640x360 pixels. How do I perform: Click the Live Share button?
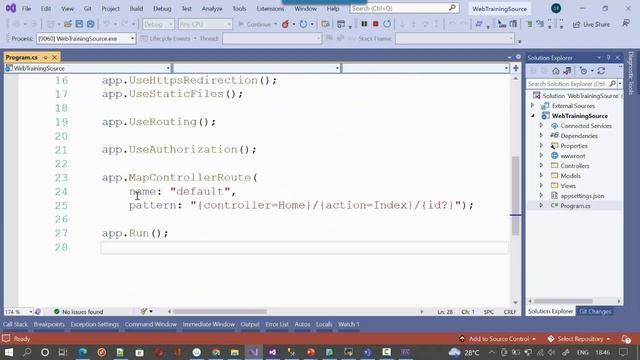point(591,24)
